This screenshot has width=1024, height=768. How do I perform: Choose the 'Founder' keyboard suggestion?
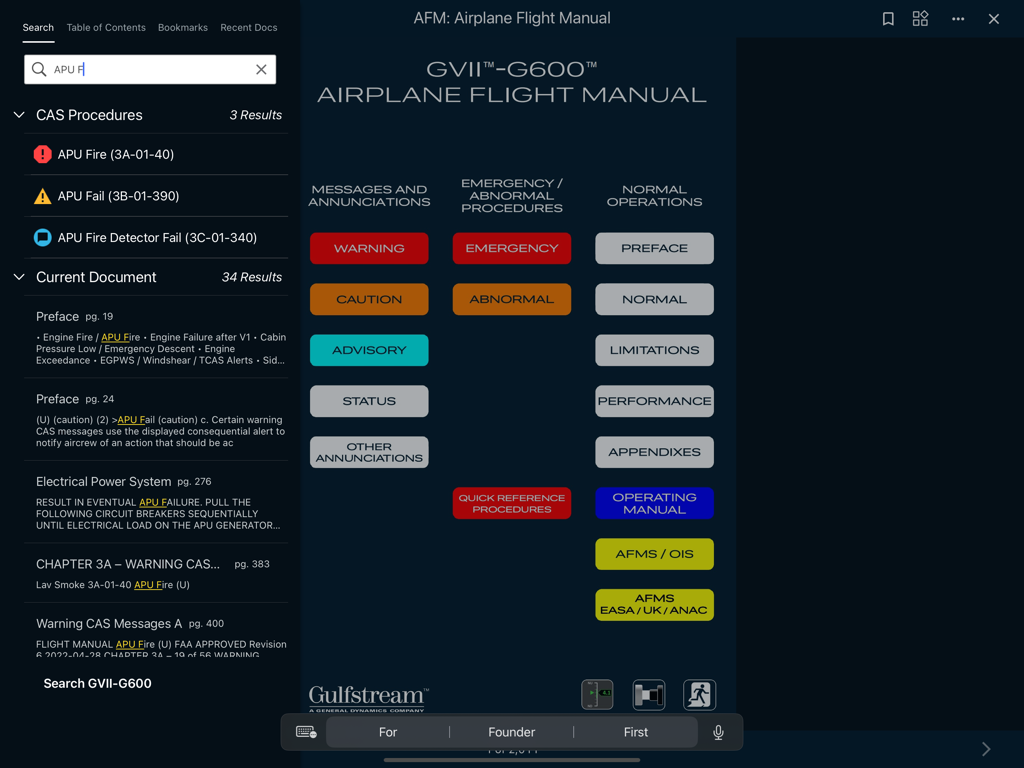(x=512, y=732)
